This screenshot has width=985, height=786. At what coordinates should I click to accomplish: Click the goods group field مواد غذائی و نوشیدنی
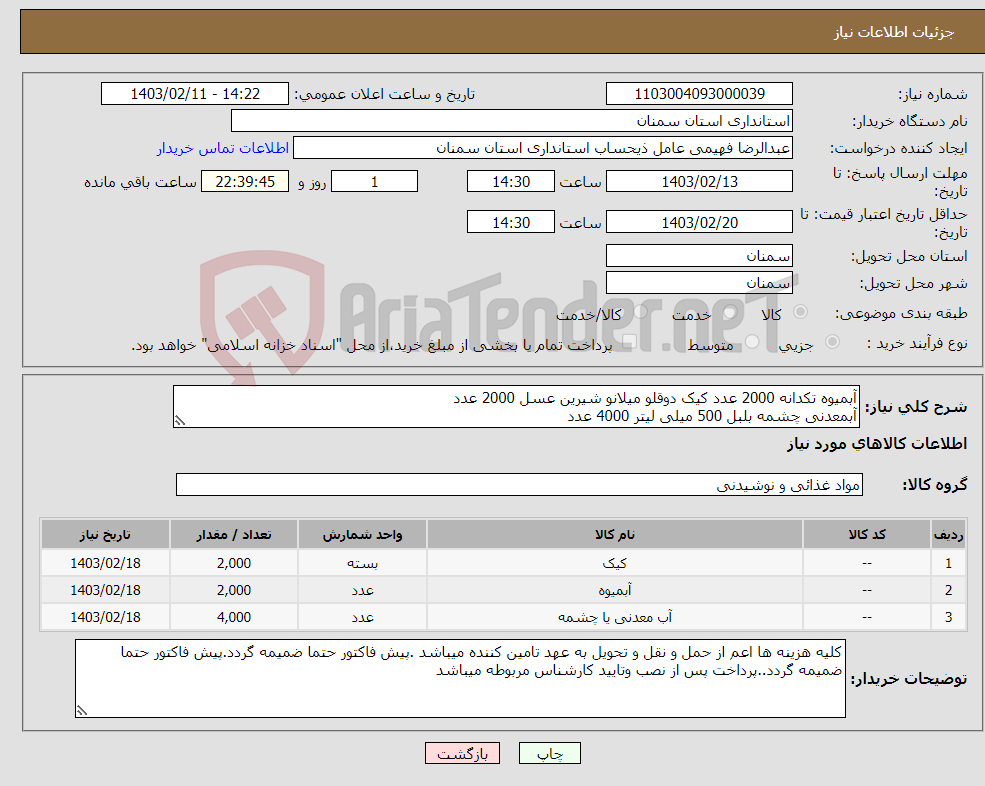pyautogui.click(x=520, y=485)
